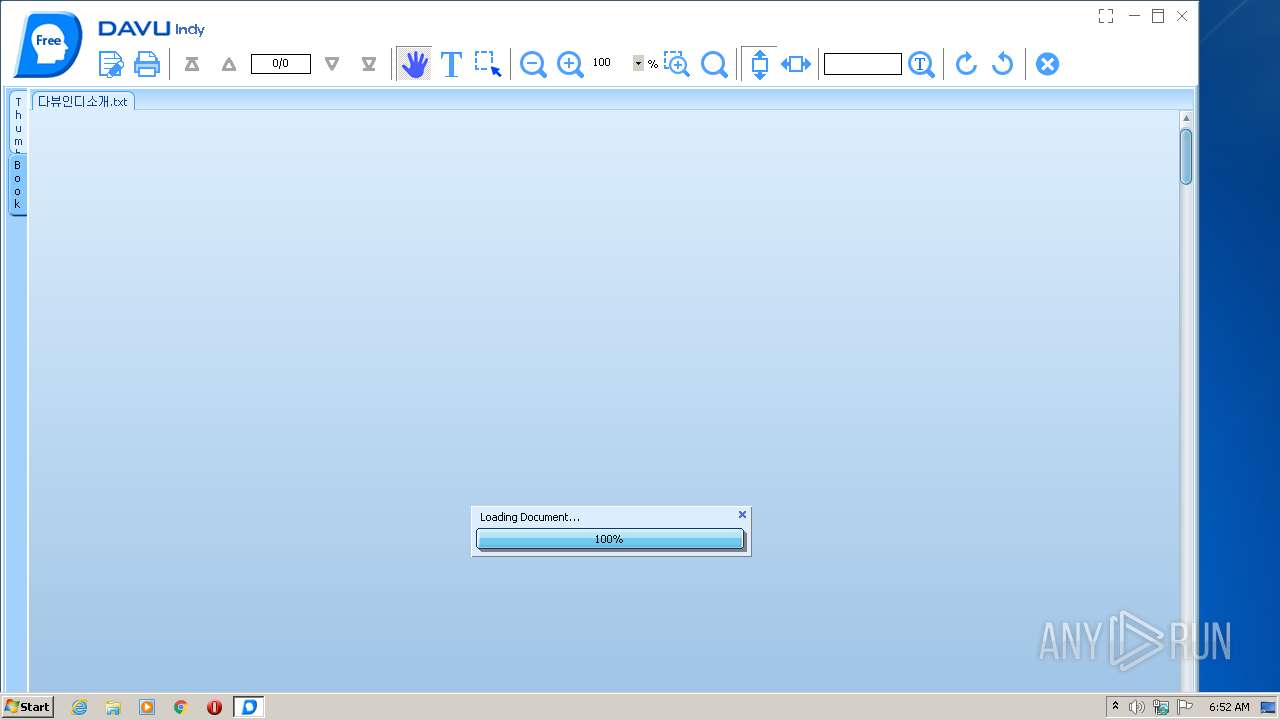
Task: Click DAVU Indy taskbar button
Action: (x=249, y=707)
